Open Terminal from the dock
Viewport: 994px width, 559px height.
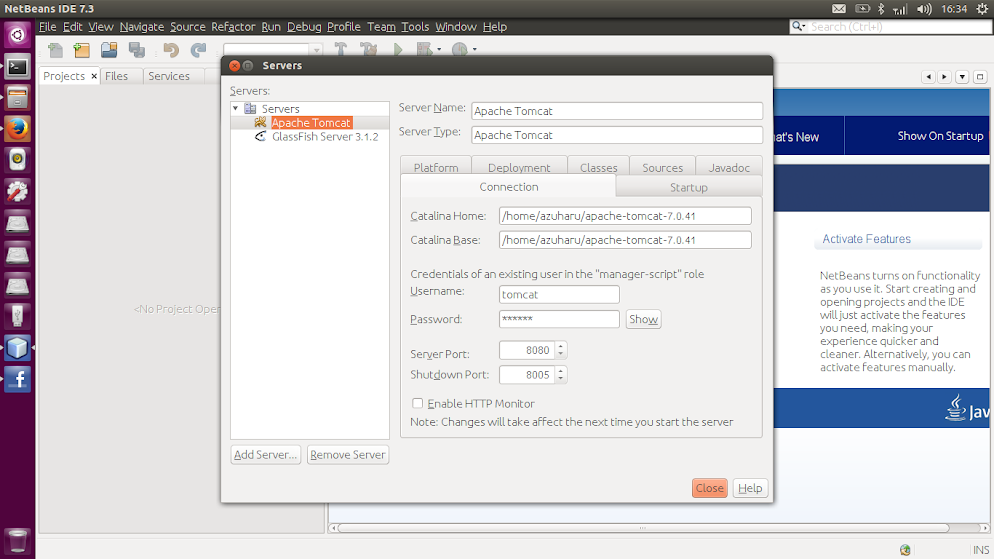17,67
